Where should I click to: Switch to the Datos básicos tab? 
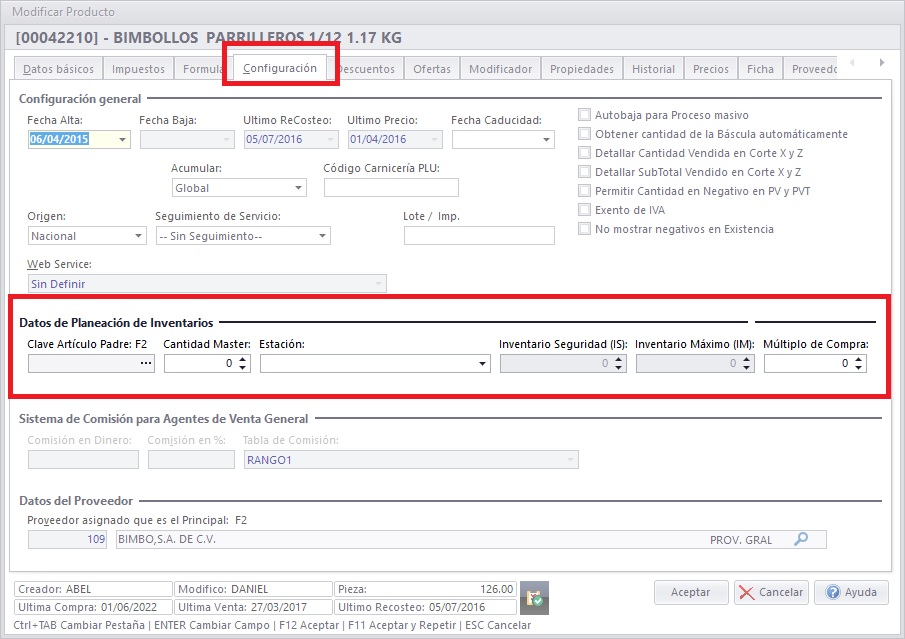(x=58, y=69)
